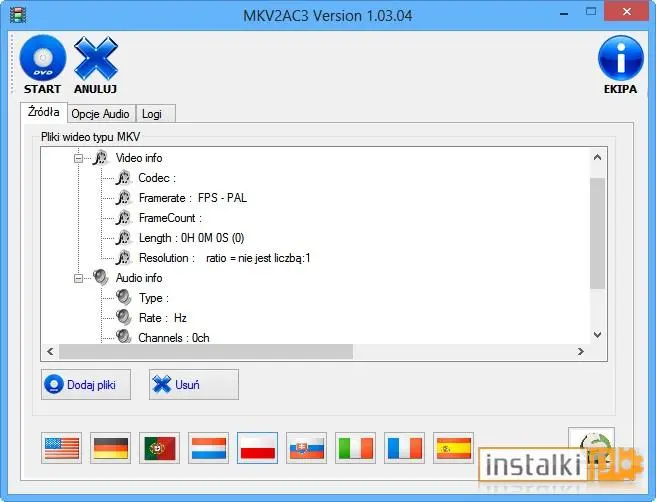Screen dimensions: 656x502
Task: Click the Video info node icon
Action: click(101, 158)
